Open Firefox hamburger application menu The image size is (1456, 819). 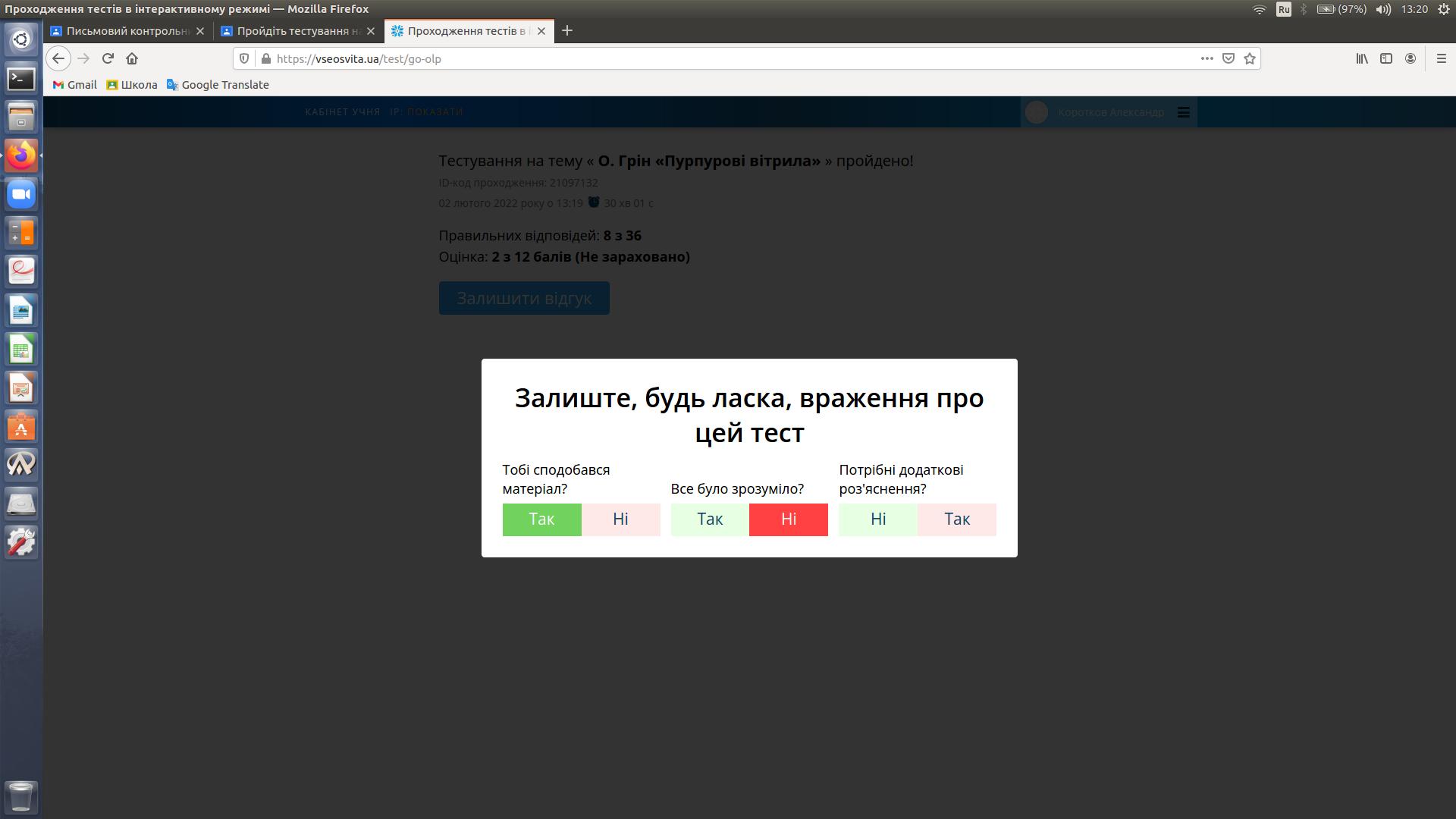1442,58
